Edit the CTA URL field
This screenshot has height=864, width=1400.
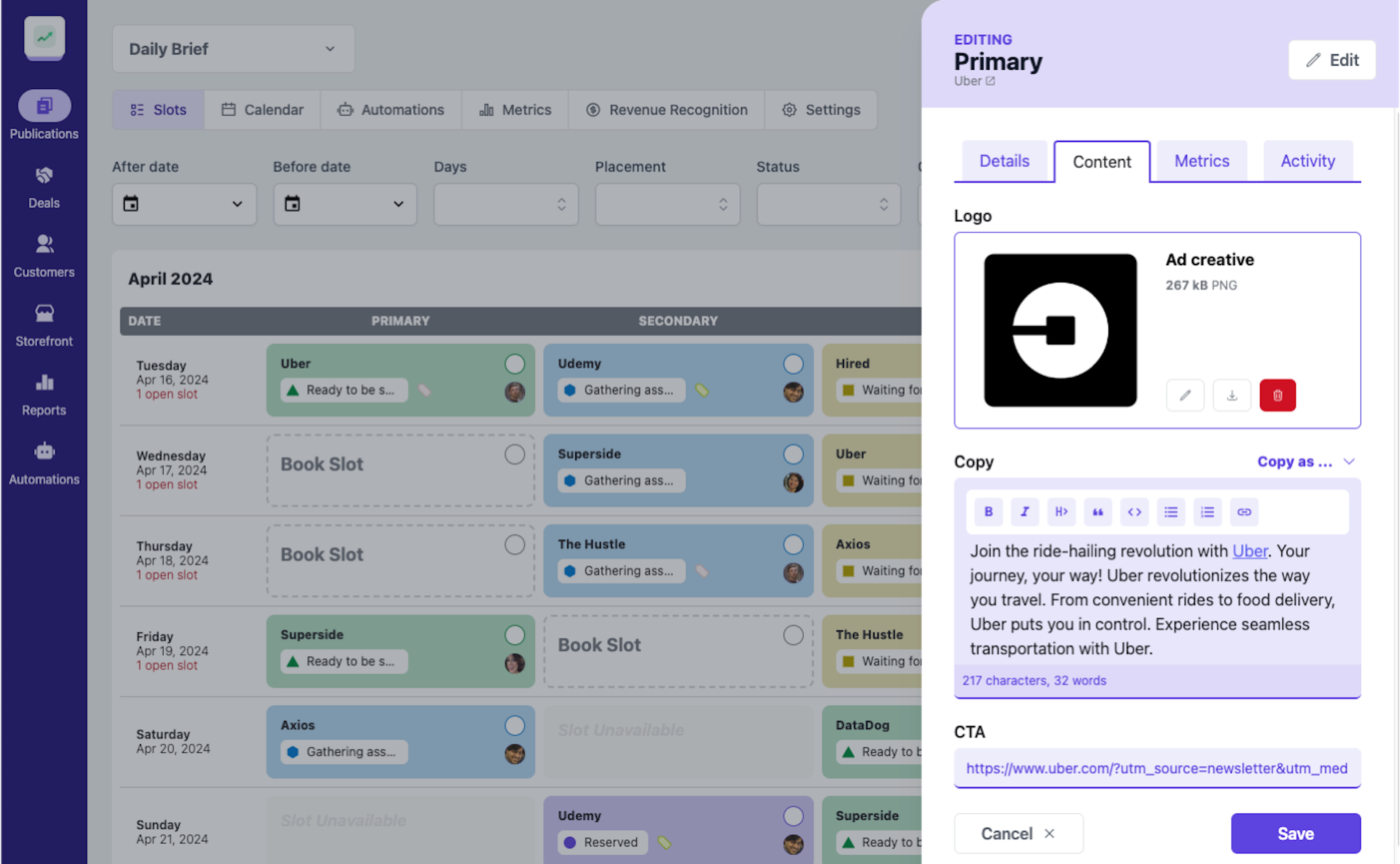point(1157,768)
